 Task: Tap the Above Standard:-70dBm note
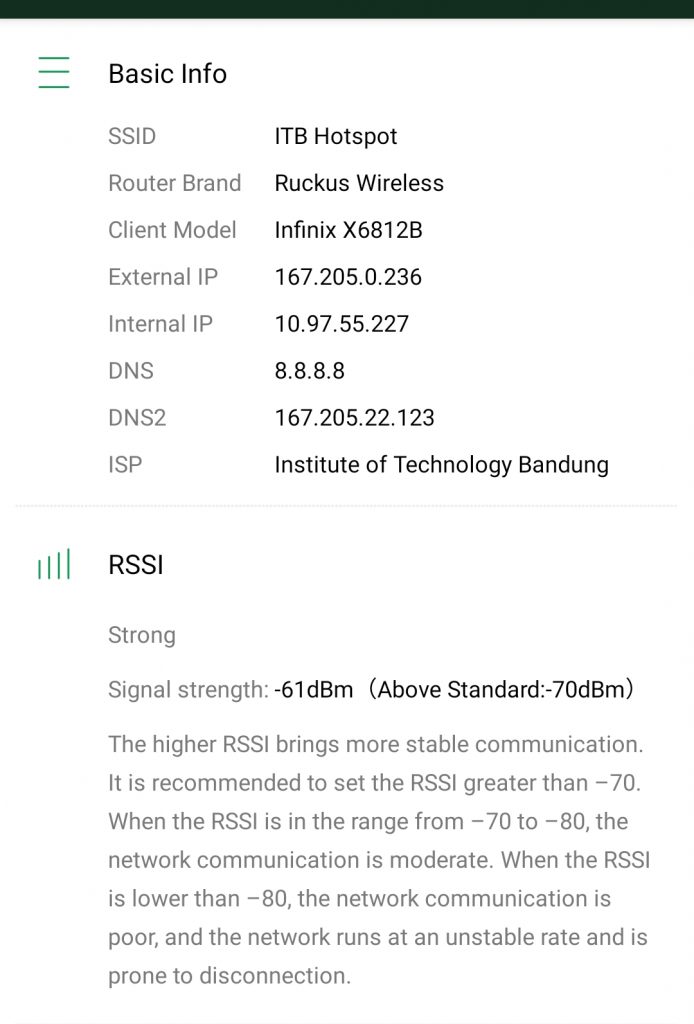(499, 690)
